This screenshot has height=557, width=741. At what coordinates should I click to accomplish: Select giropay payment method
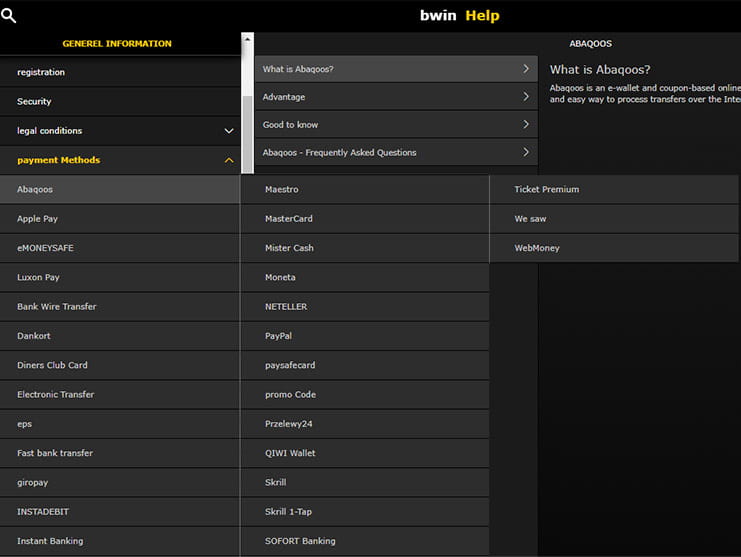[120, 482]
